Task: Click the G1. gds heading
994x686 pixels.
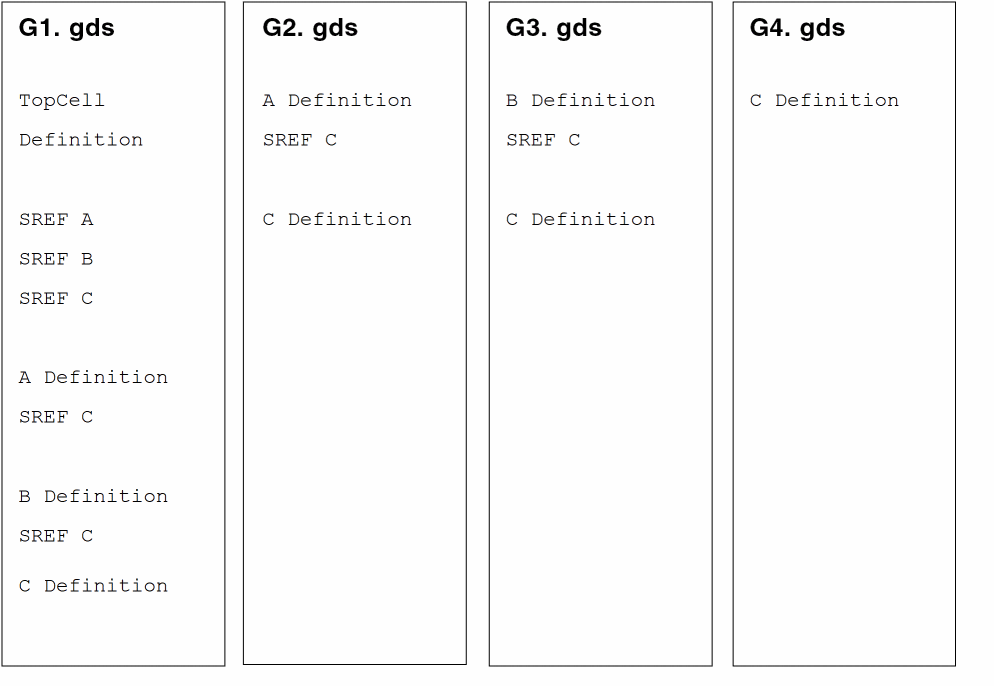Action: tap(66, 28)
